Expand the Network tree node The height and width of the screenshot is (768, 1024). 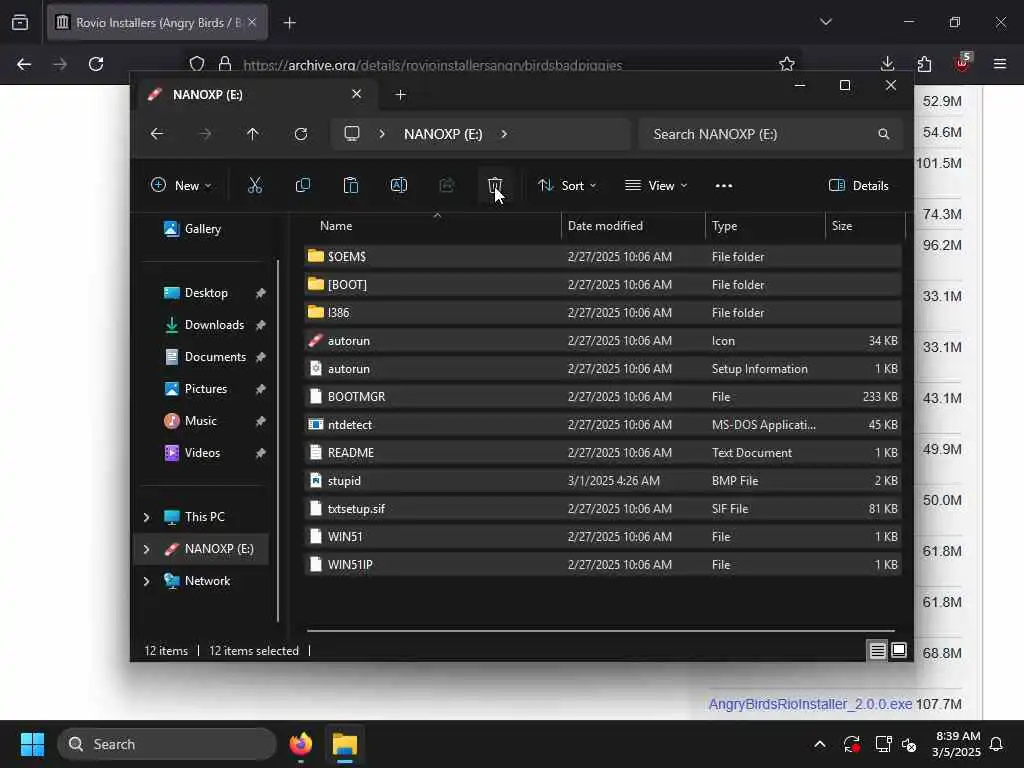click(146, 581)
